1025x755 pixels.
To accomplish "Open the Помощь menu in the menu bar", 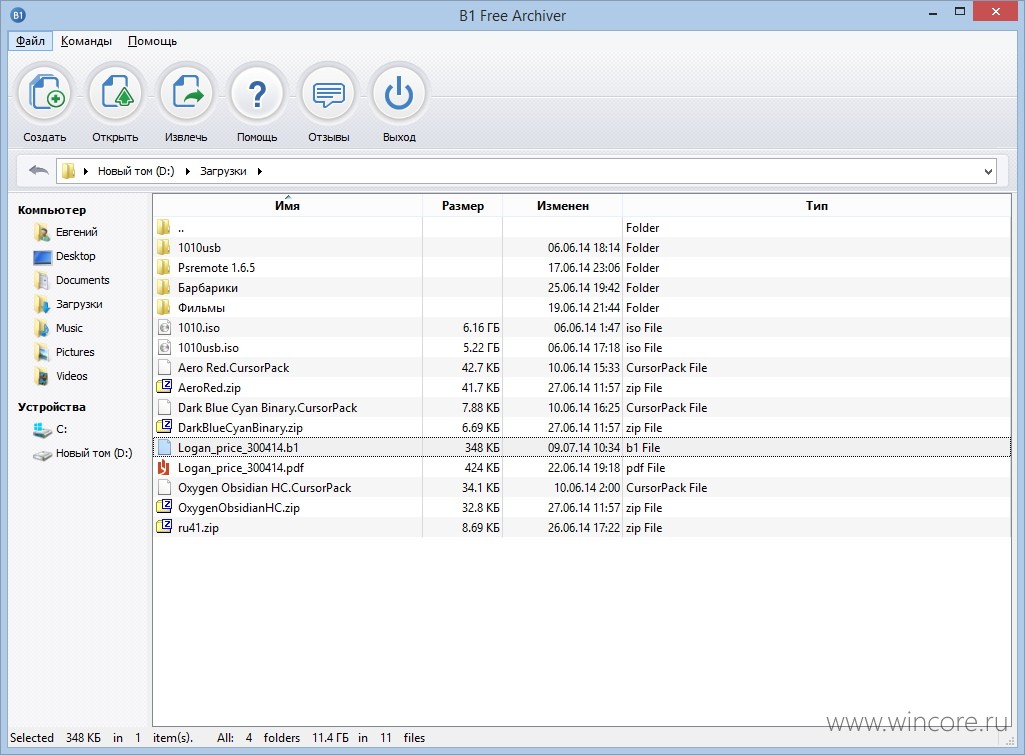I will coord(152,41).
